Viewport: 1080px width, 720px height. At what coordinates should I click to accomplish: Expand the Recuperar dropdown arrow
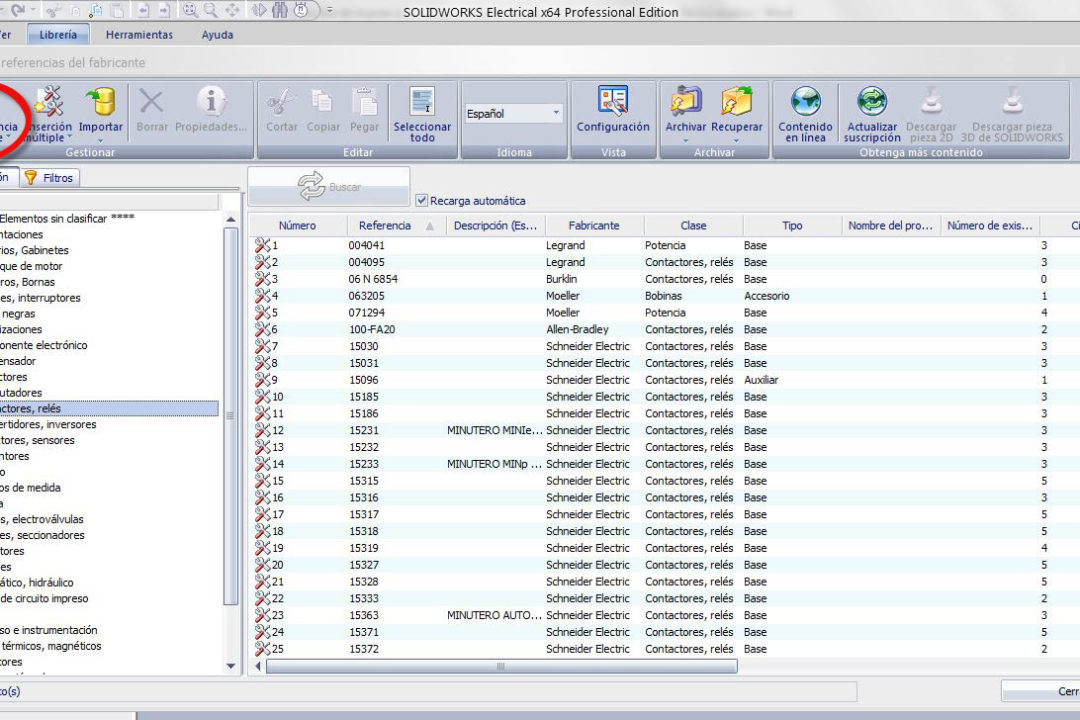tap(736, 140)
